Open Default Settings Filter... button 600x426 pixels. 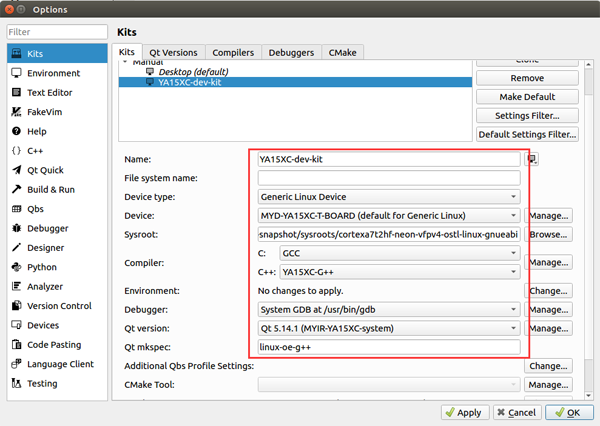click(x=527, y=134)
